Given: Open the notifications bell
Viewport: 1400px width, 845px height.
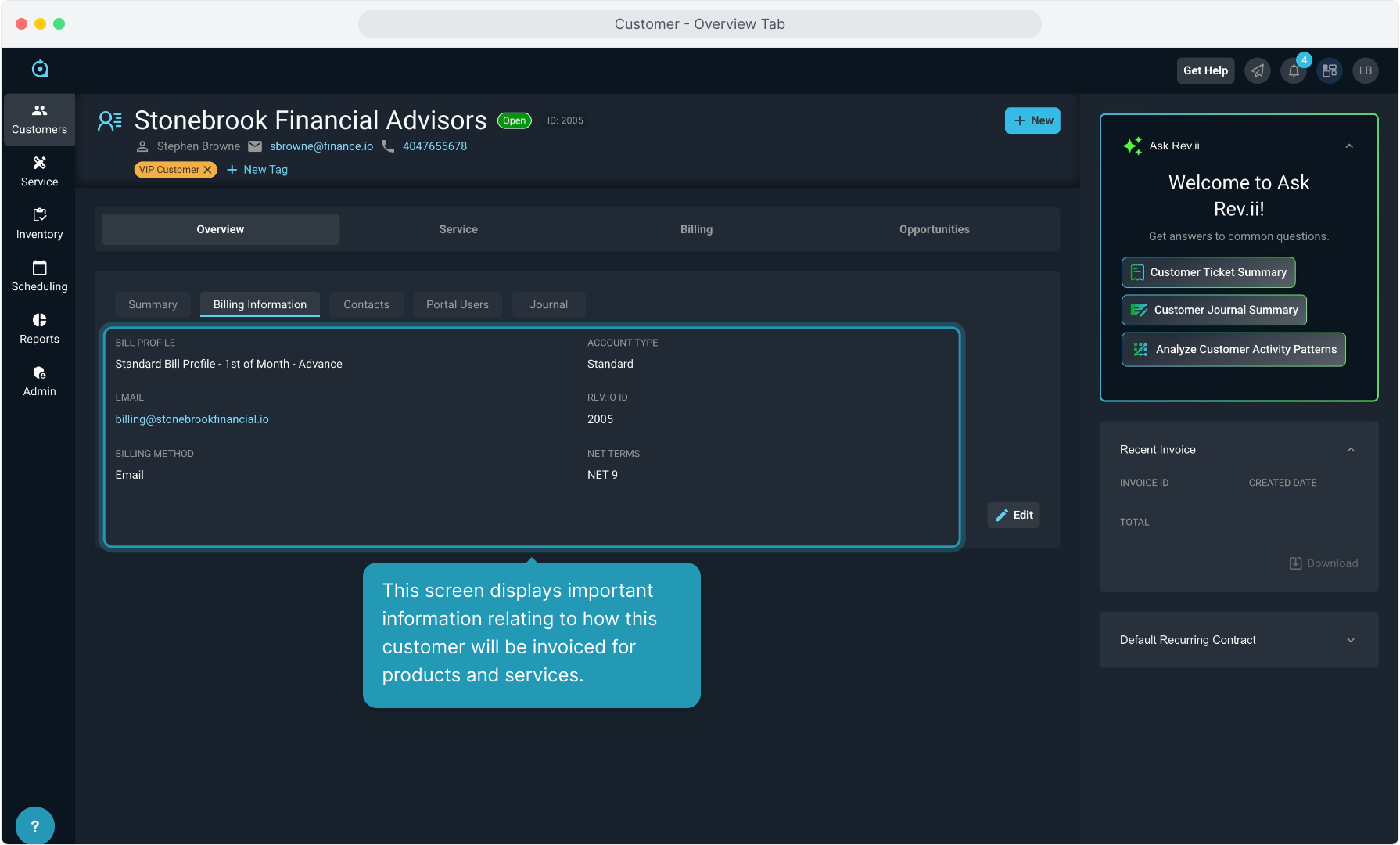Looking at the screenshot, I should click(x=1294, y=71).
